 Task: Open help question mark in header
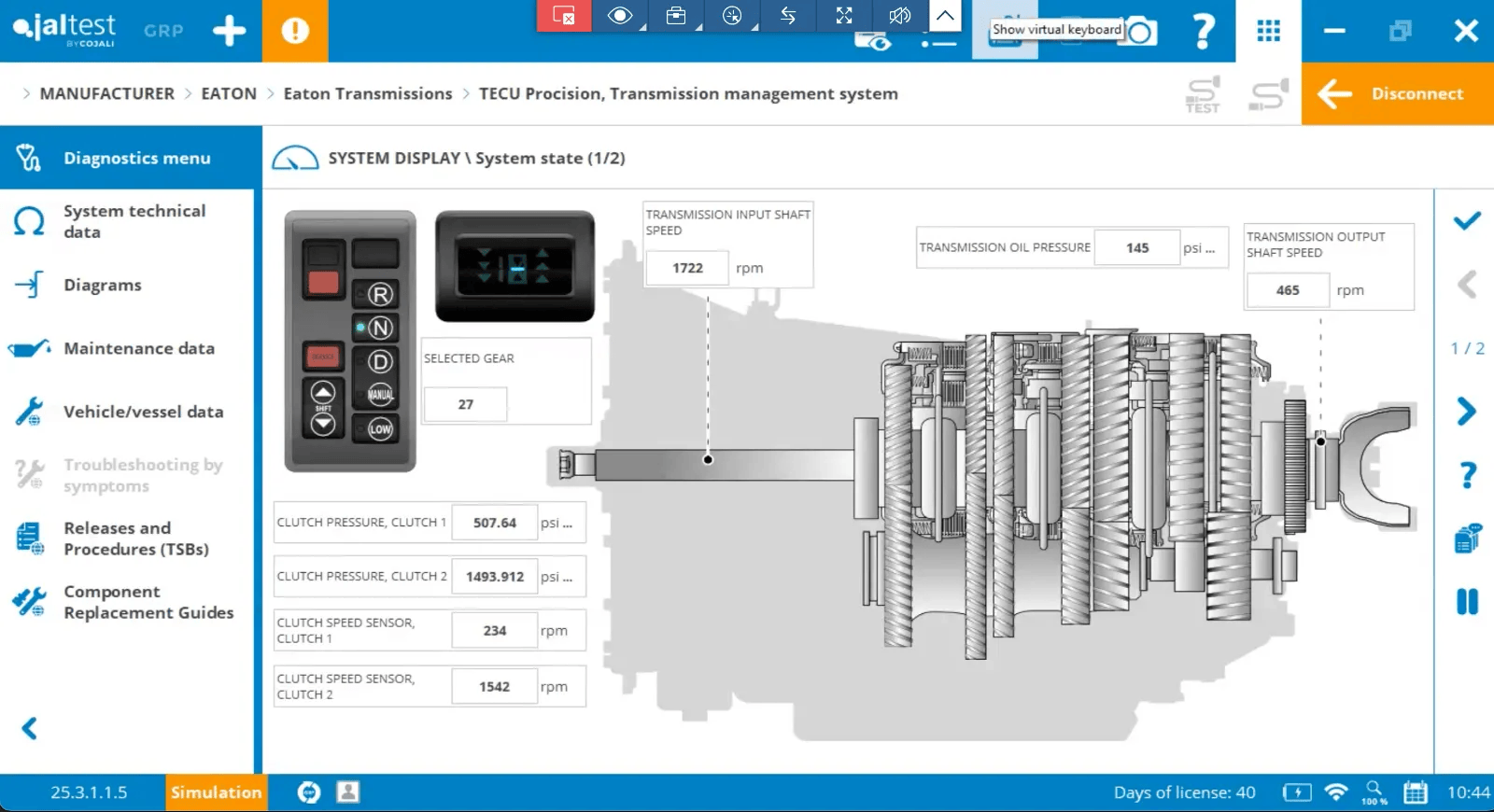pos(1205,31)
